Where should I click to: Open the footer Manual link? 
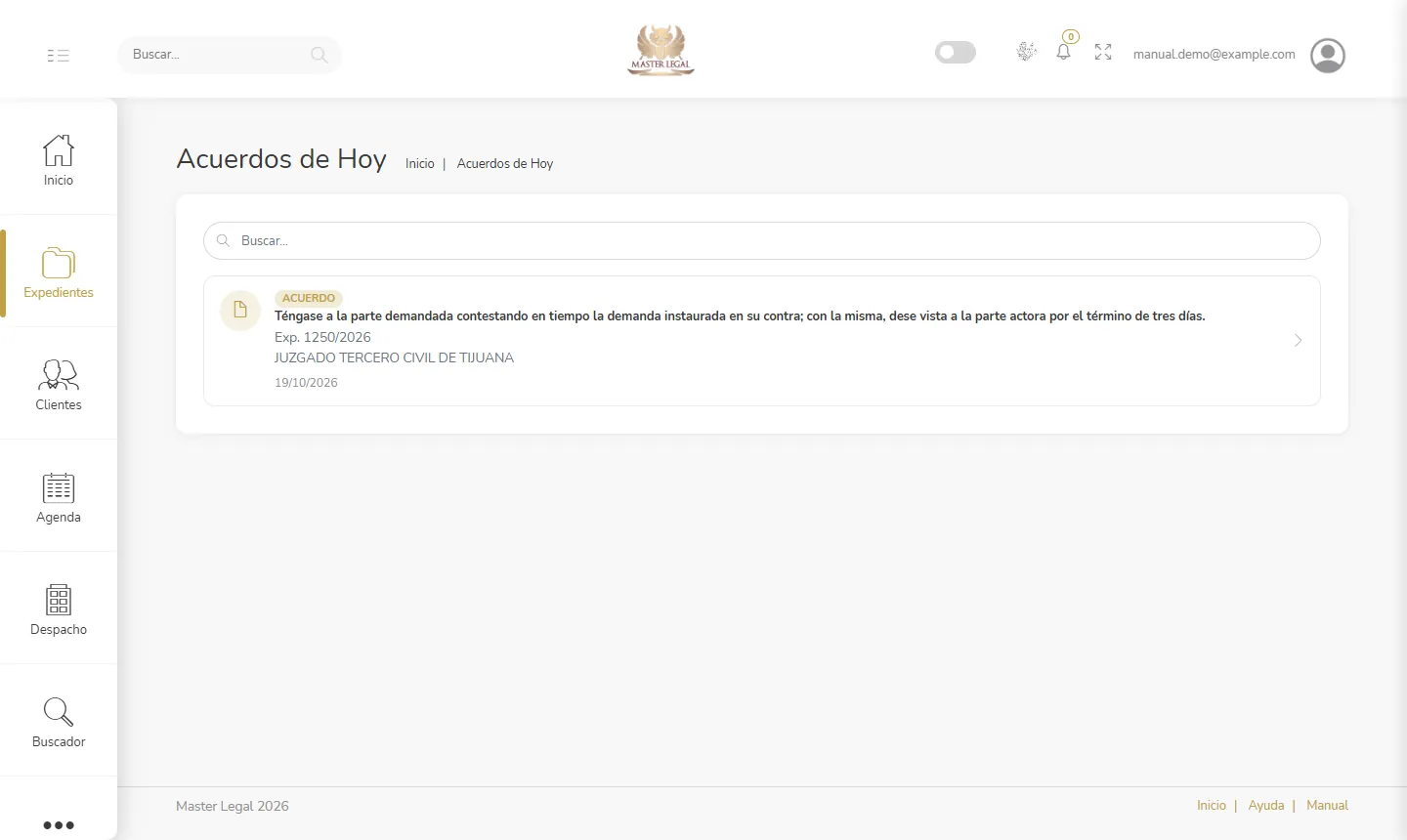[1327, 806]
